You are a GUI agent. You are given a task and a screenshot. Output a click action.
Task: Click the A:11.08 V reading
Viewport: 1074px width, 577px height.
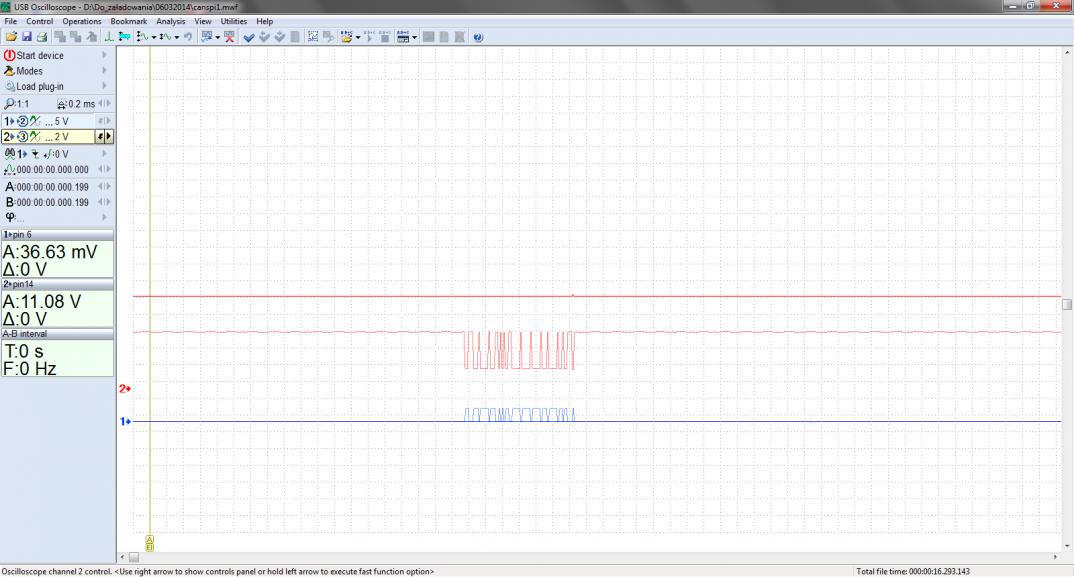coord(42,302)
